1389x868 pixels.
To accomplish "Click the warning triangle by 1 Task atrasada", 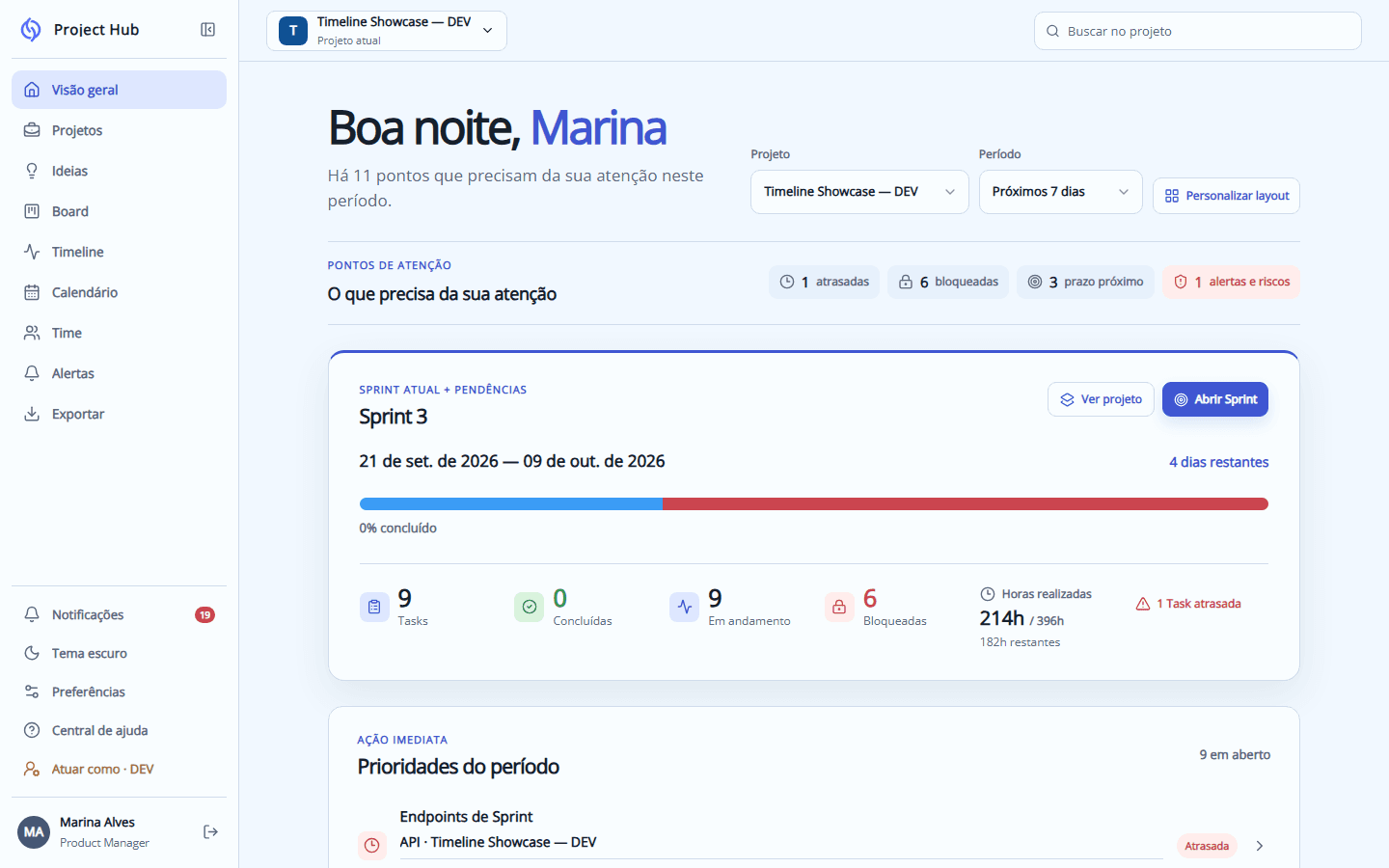I will pos(1143,604).
